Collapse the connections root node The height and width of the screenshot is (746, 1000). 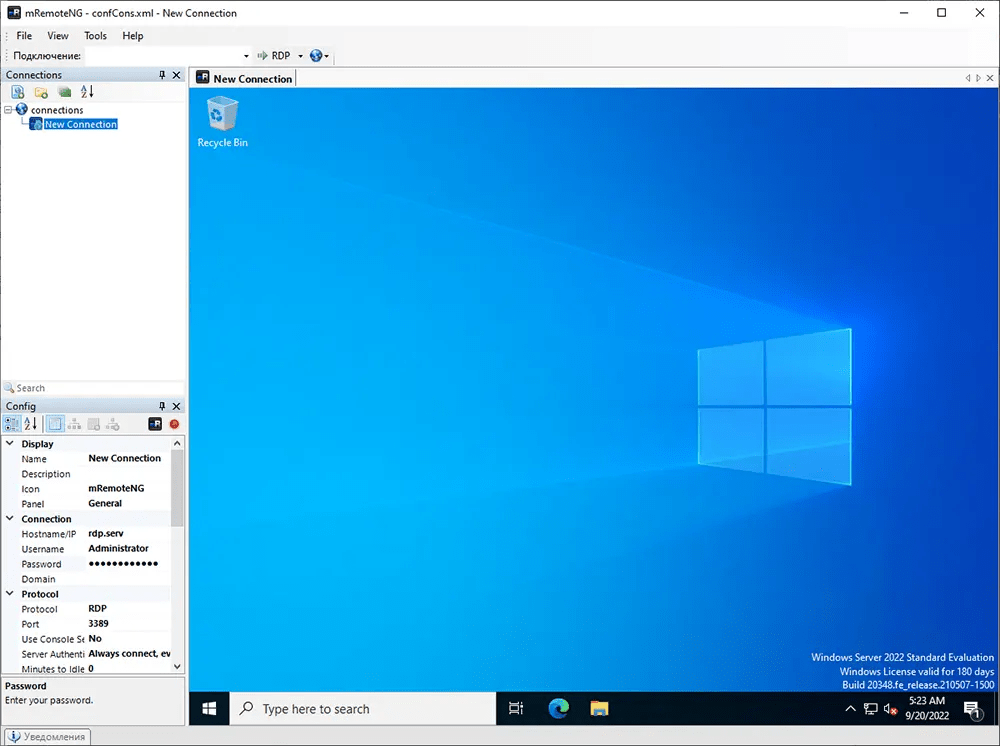8,110
